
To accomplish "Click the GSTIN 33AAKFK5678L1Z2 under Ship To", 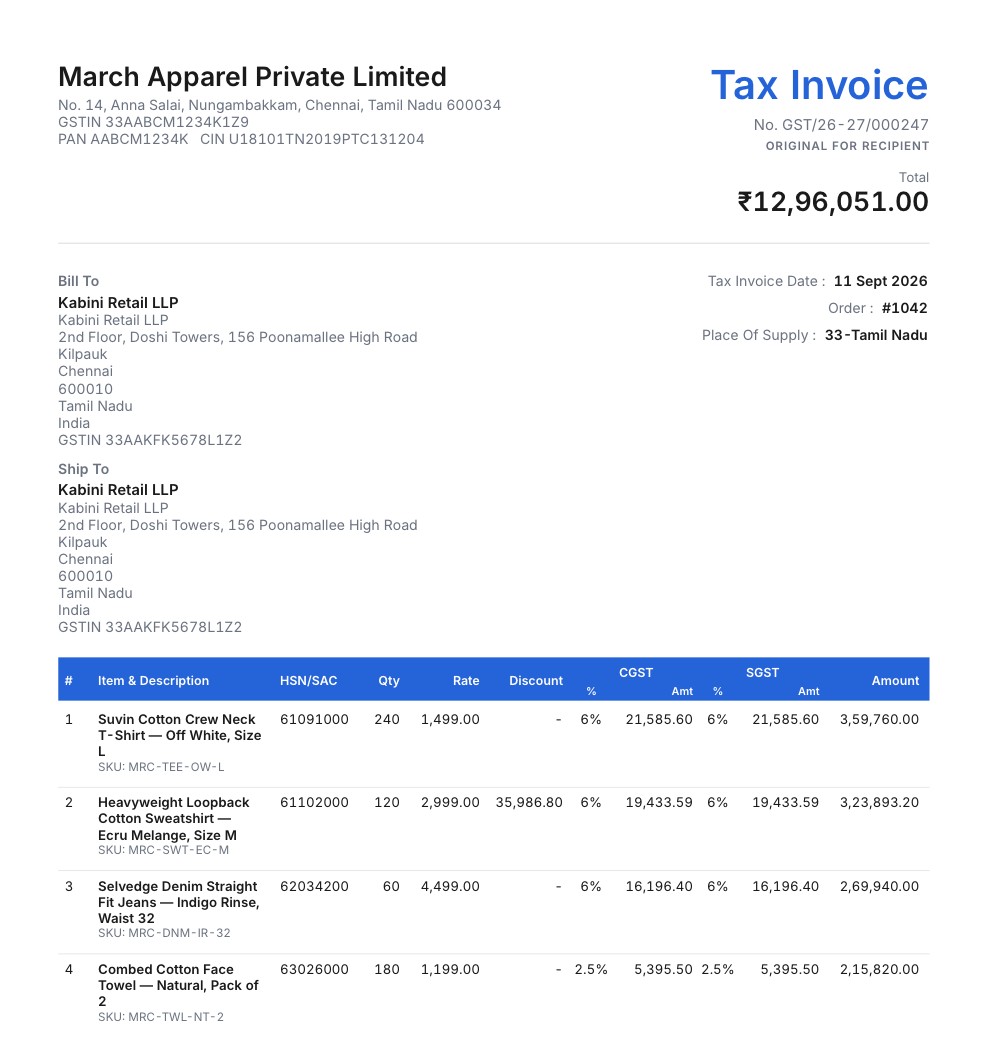I will [150, 627].
